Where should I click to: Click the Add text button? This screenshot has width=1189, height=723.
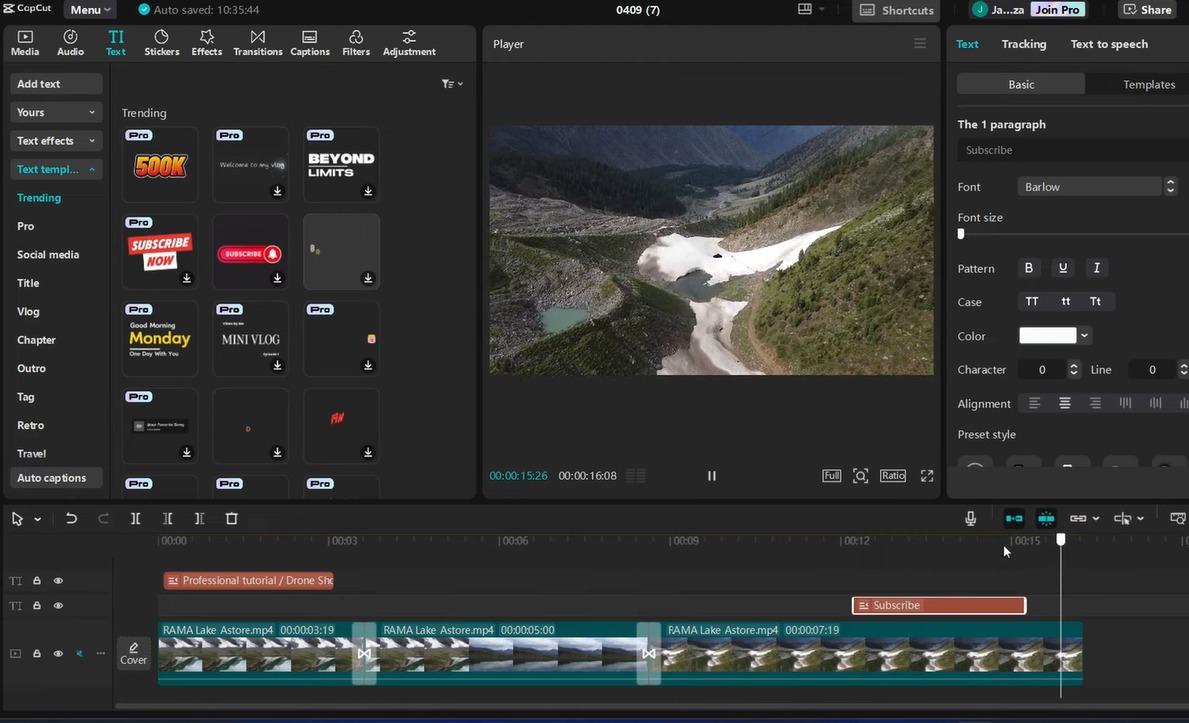(x=56, y=84)
